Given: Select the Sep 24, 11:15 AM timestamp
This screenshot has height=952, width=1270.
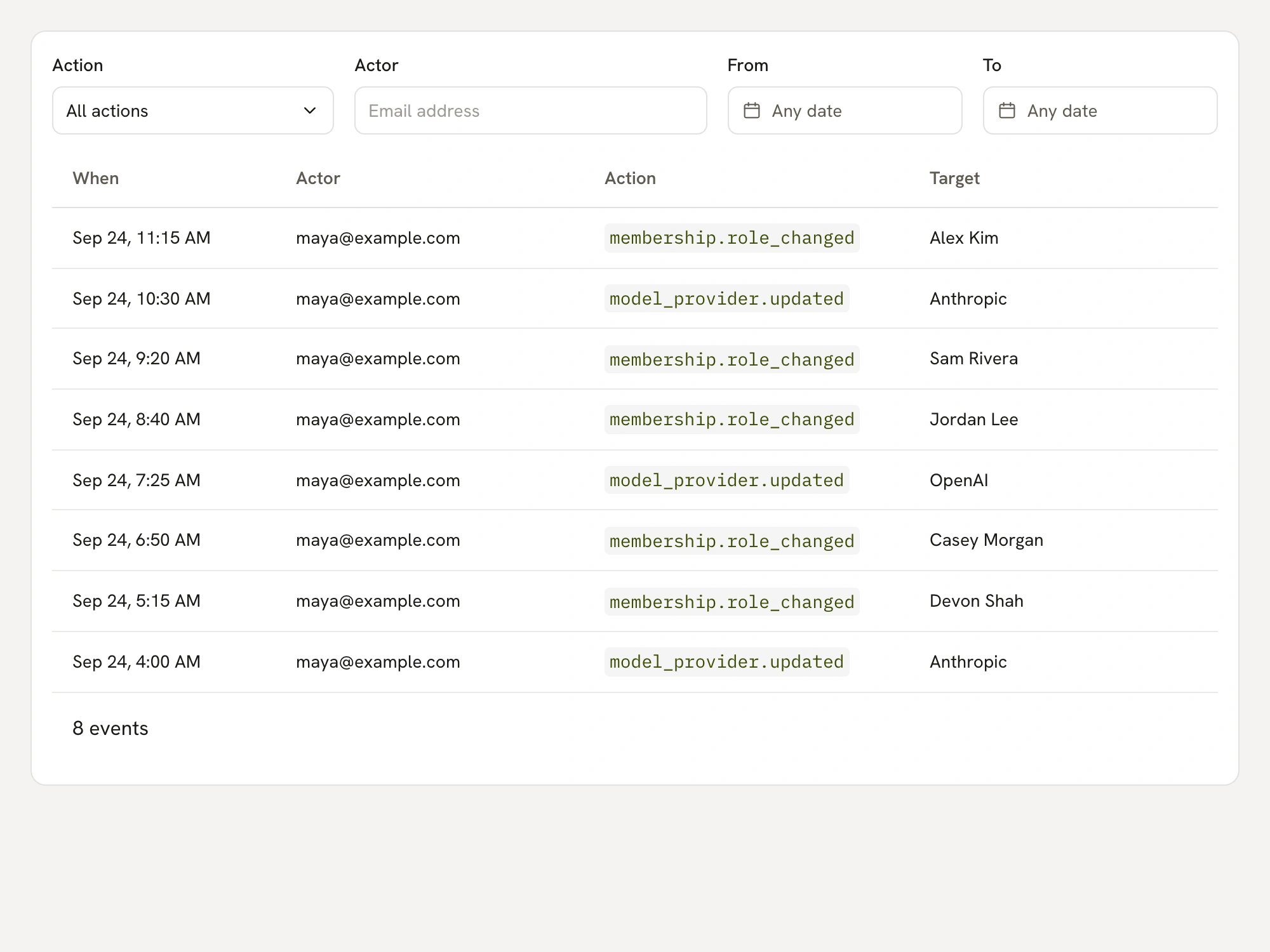Looking at the screenshot, I should click(x=142, y=238).
